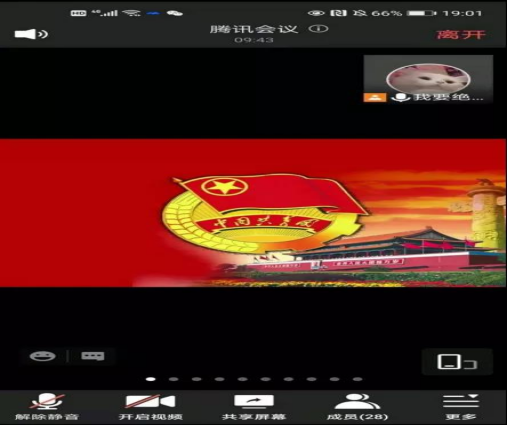
Task: Expand the 更多 more options menu
Action: point(461,406)
